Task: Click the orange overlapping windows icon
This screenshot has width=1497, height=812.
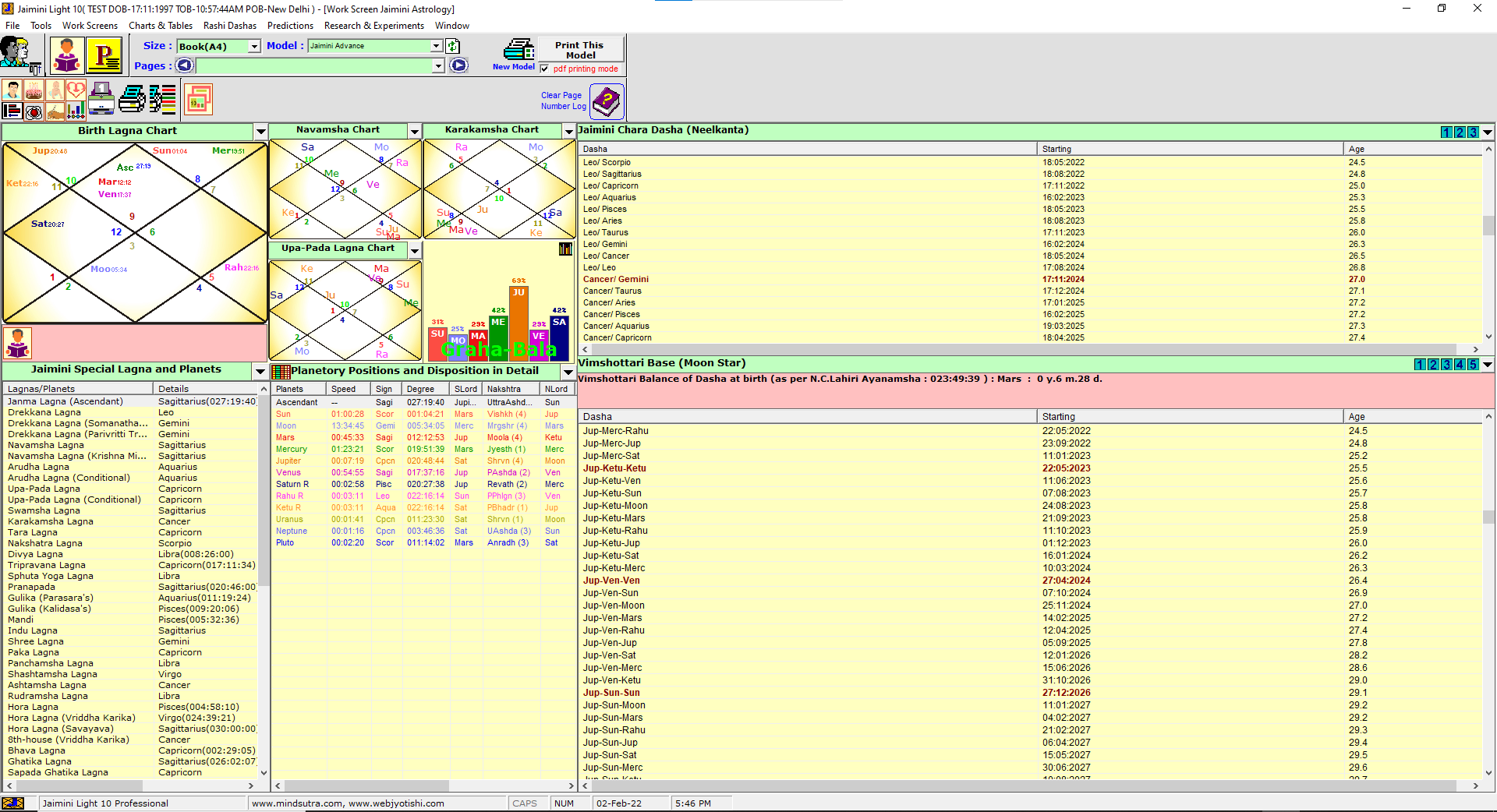Action: [199, 100]
